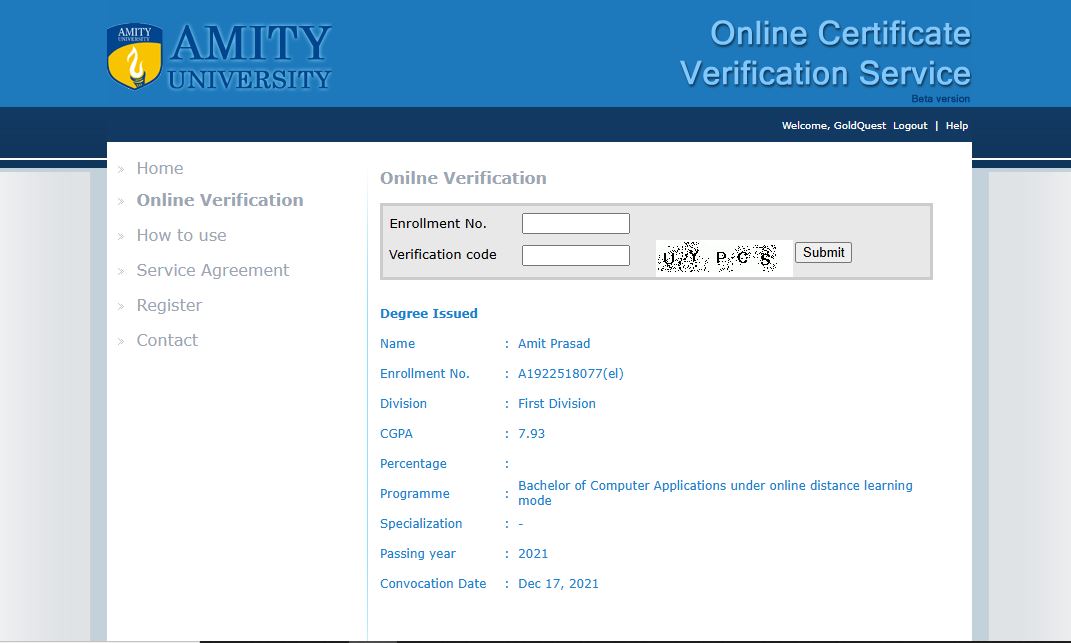The image size is (1071, 643).
Task: Click the Bachelor of Computer Applications programme text
Action: click(715, 492)
